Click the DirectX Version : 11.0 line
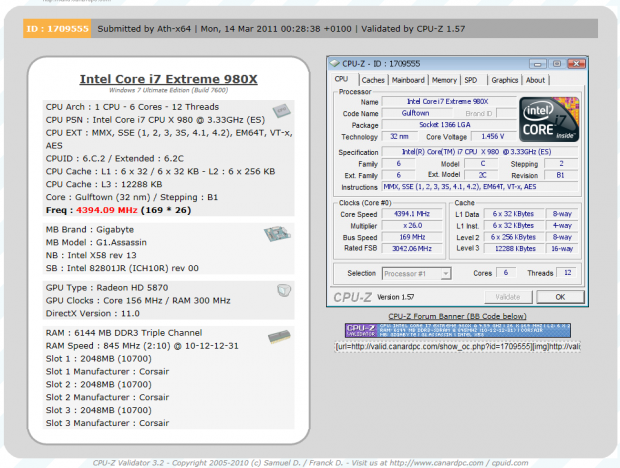This screenshot has height=468, width=620. [93, 313]
